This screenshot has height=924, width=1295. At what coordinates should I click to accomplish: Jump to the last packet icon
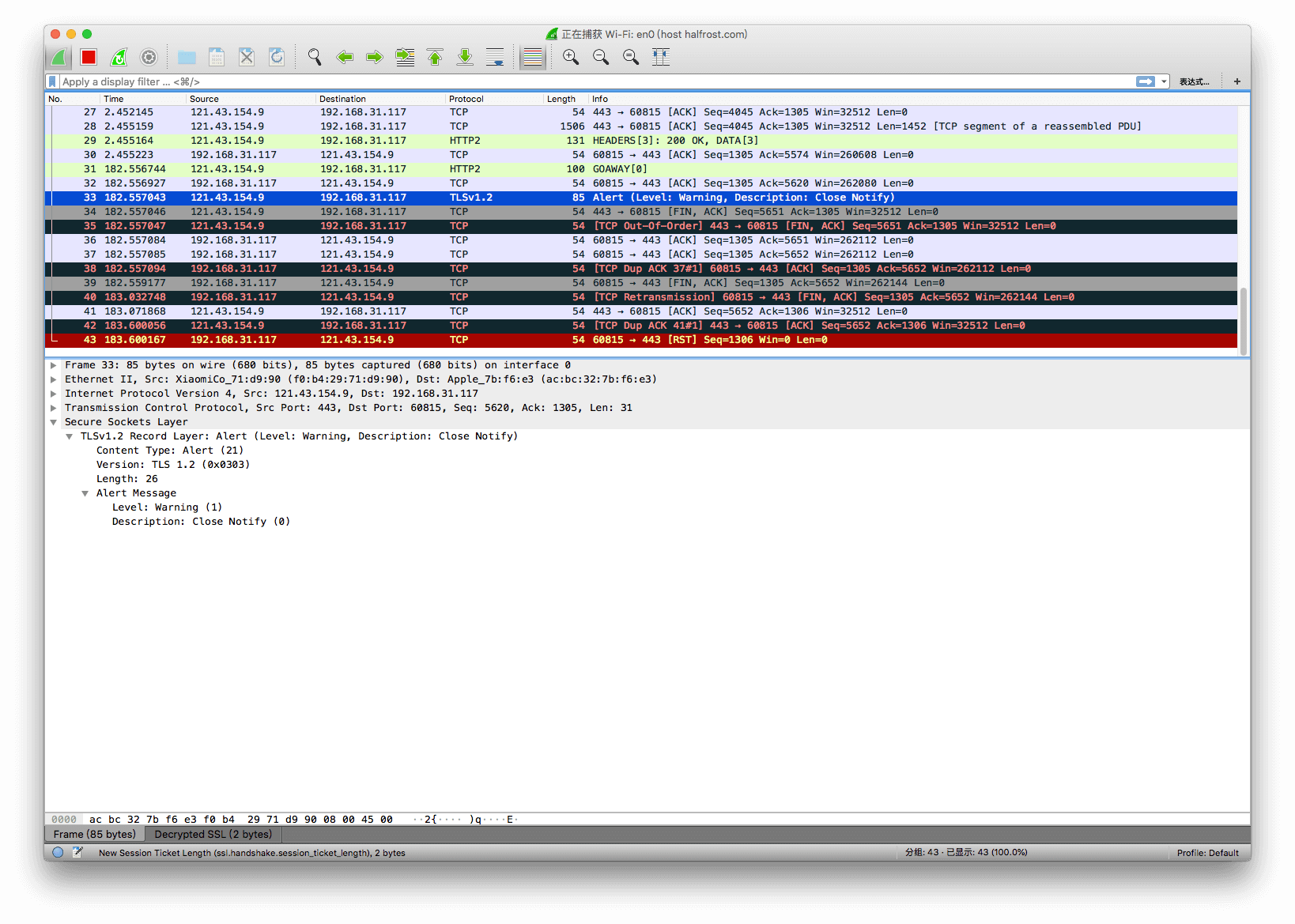point(465,57)
